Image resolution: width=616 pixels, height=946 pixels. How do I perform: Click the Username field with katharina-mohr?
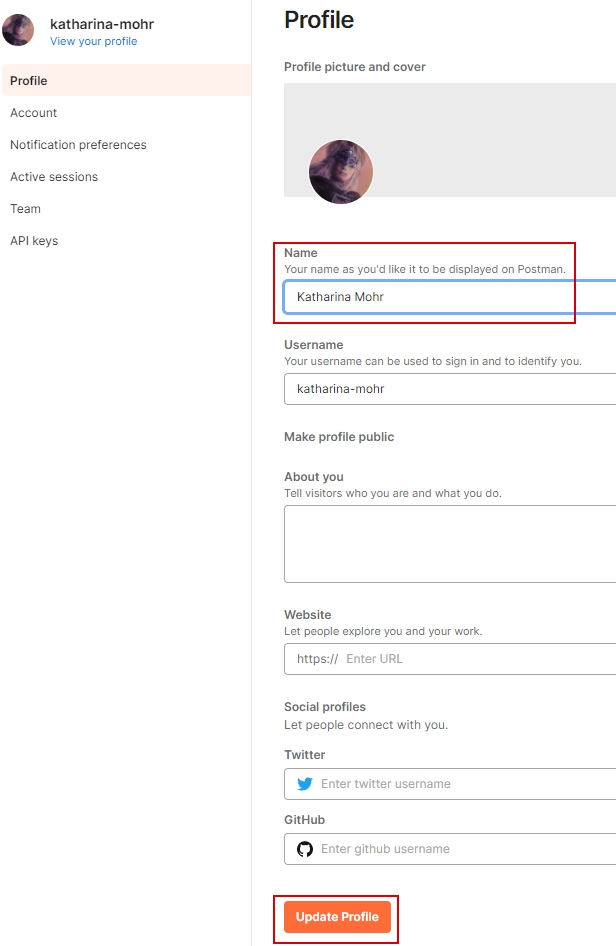pos(450,389)
